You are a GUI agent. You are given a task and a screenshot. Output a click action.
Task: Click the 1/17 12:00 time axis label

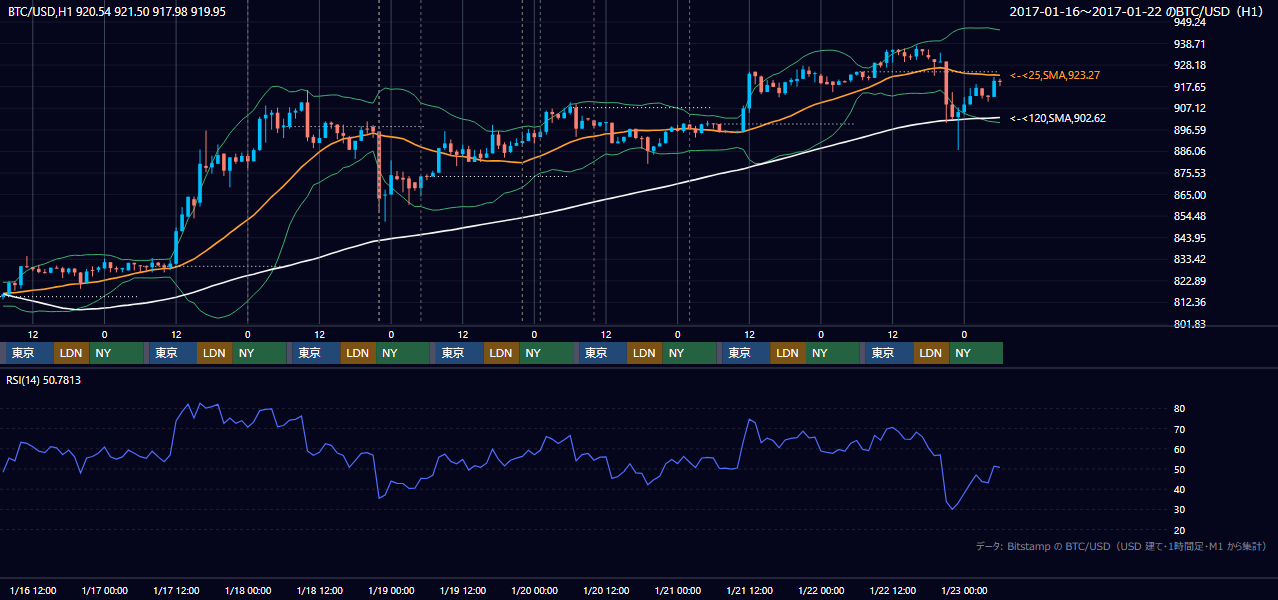tap(176, 590)
